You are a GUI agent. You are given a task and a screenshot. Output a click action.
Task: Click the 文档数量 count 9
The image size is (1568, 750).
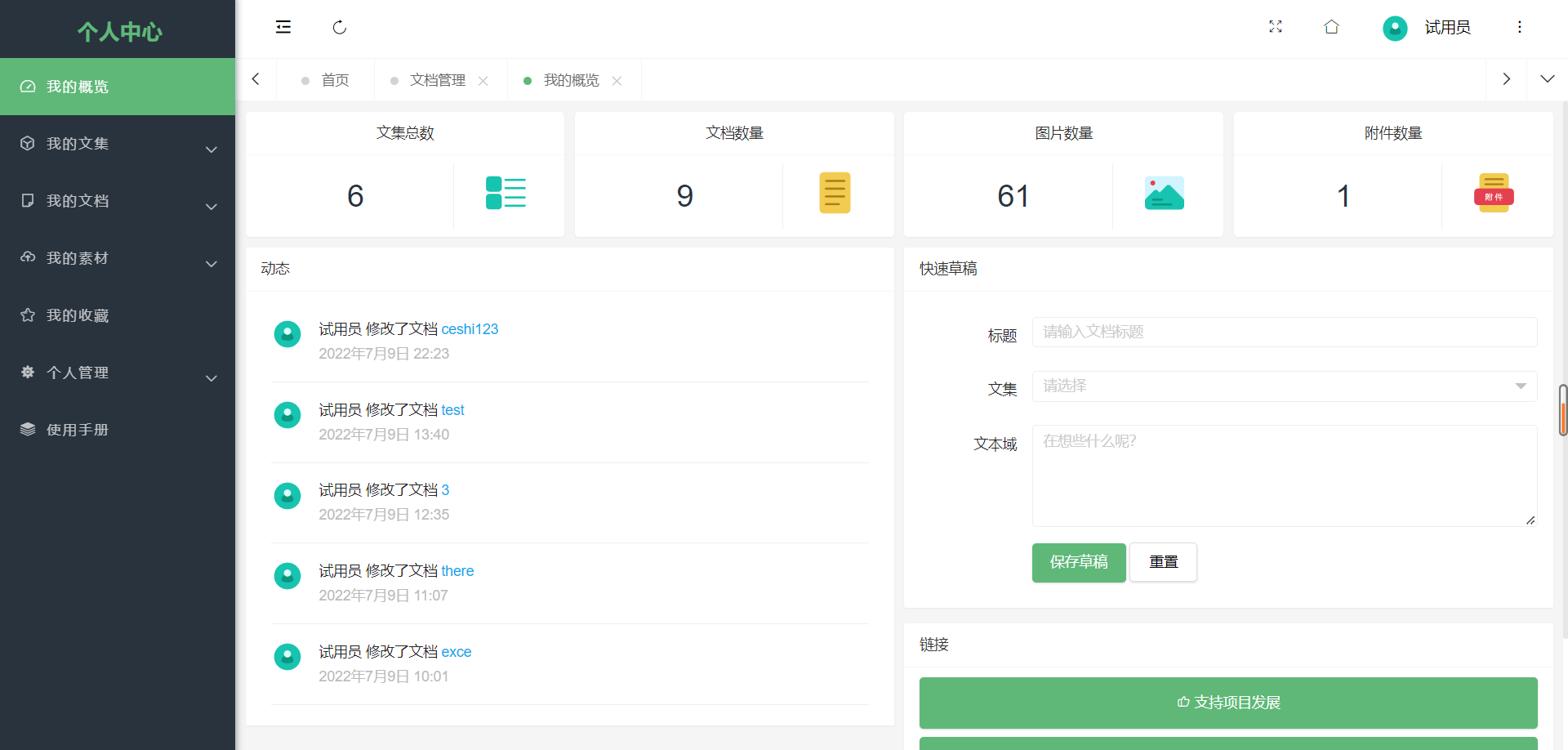click(x=685, y=196)
